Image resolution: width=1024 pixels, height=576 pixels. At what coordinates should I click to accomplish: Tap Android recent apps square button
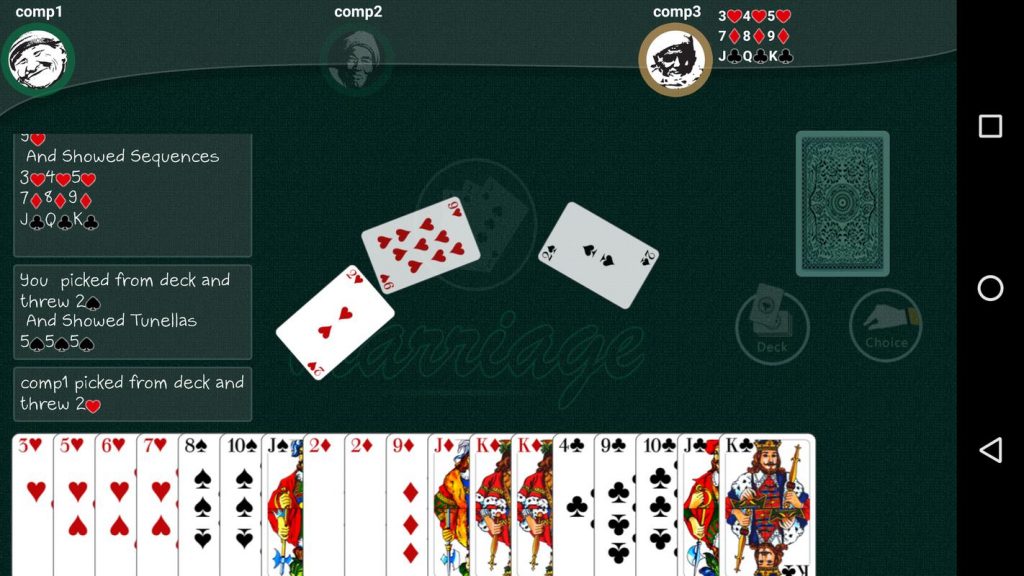(991, 126)
